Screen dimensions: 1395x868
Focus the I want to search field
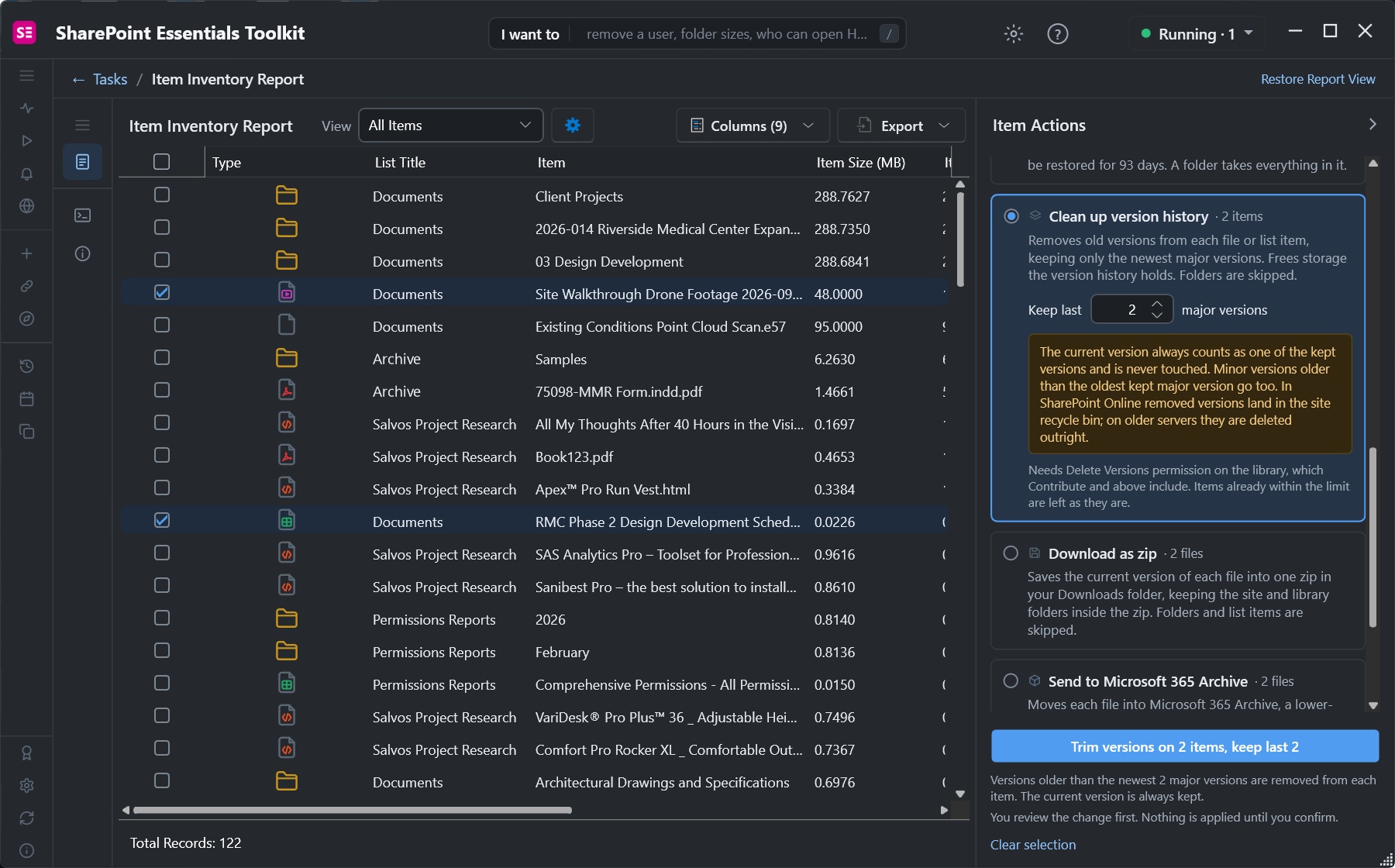click(x=697, y=33)
